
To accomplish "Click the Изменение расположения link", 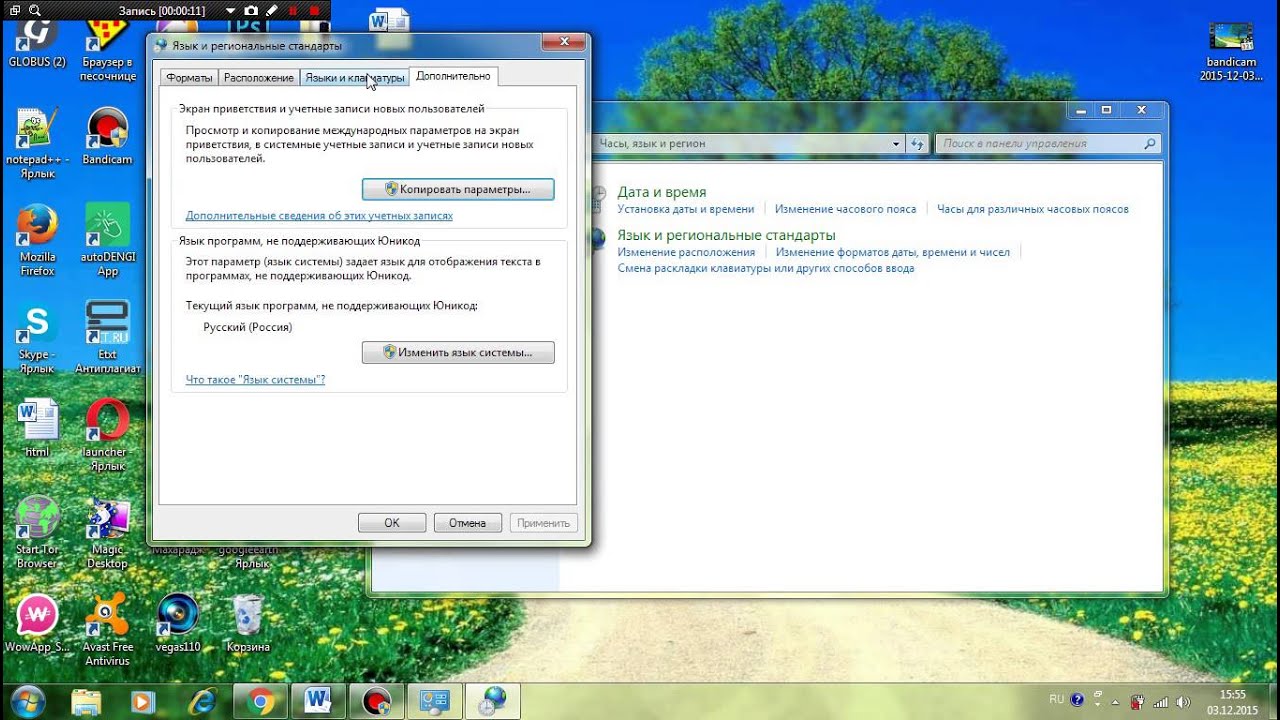I will (x=686, y=253).
